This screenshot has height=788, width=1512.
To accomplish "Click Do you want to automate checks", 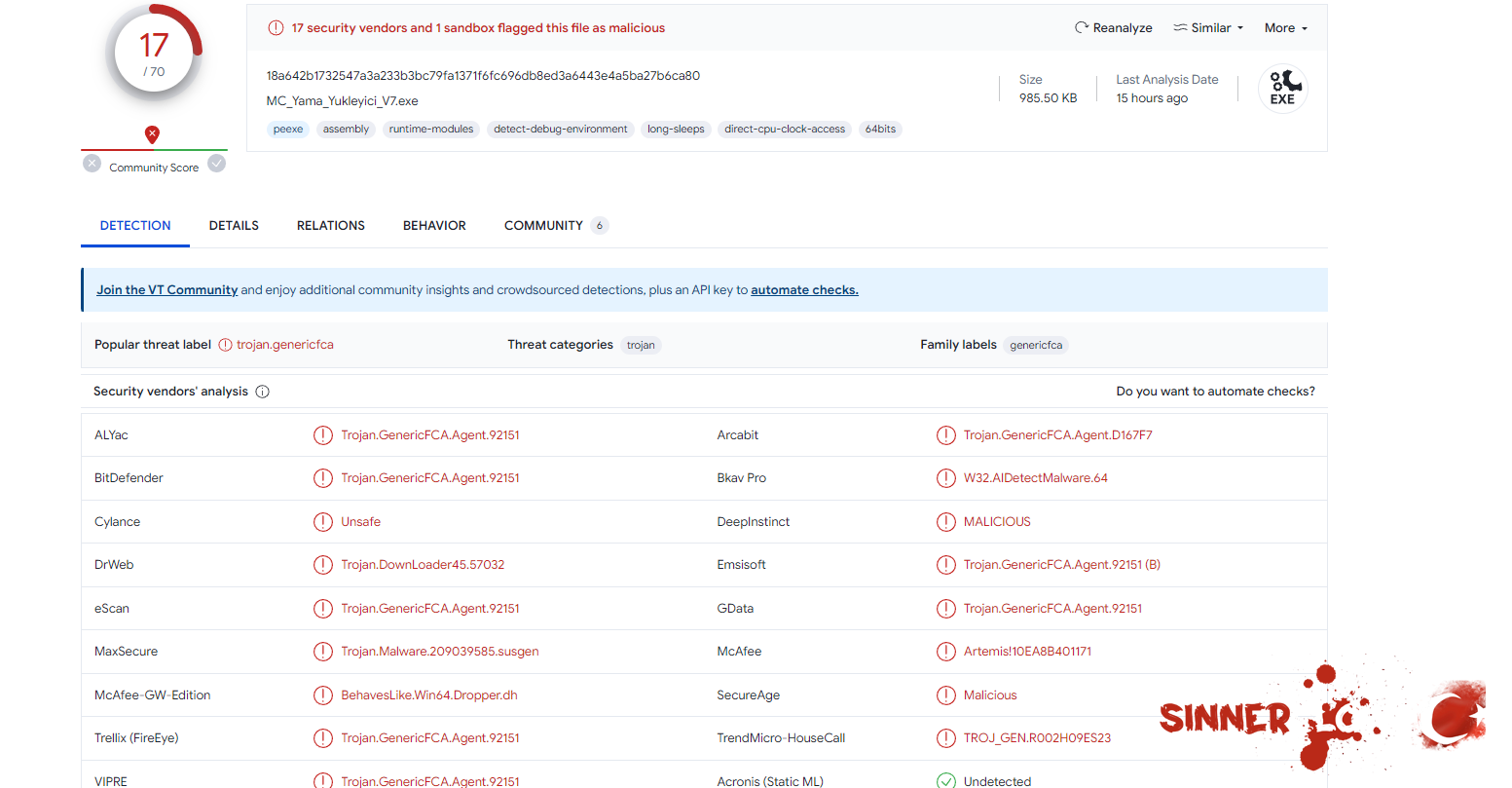I will [1215, 392].
